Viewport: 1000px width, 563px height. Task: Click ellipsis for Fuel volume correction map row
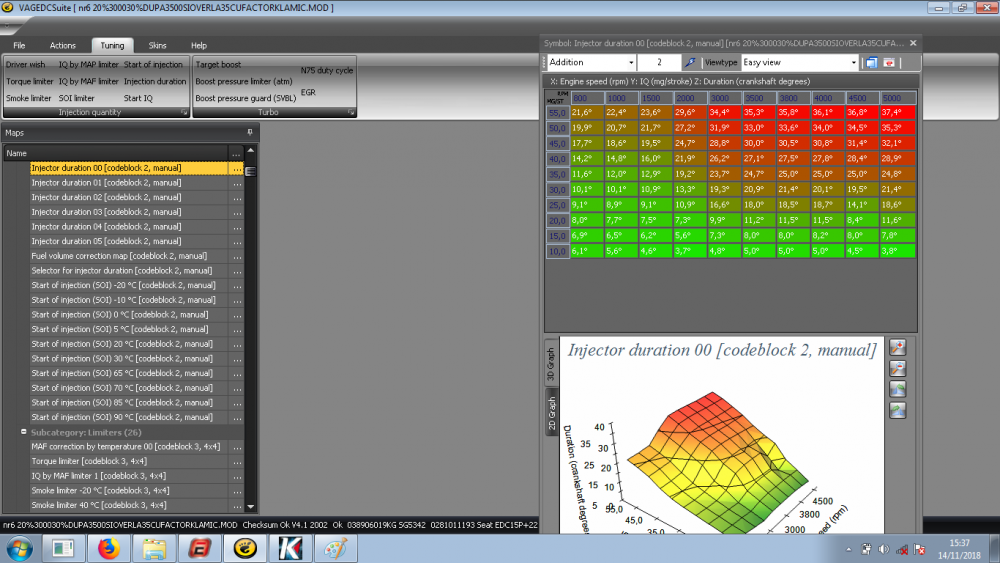click(237, 256)
